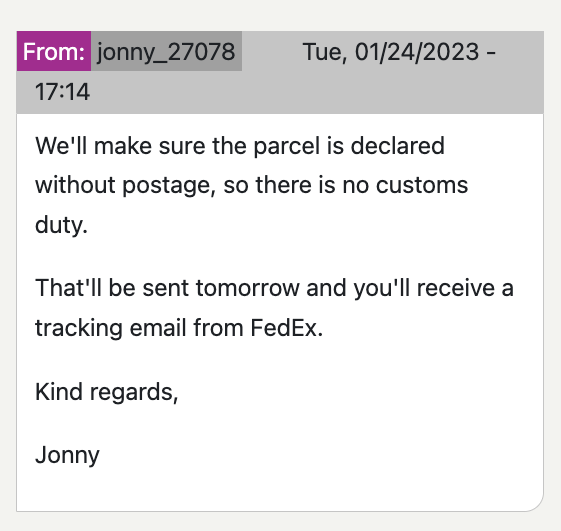The height and width of the screenshot is (531, 561).
Task: Click the line "We'll make sure the parcel is declared"
Action: (240, 146)
